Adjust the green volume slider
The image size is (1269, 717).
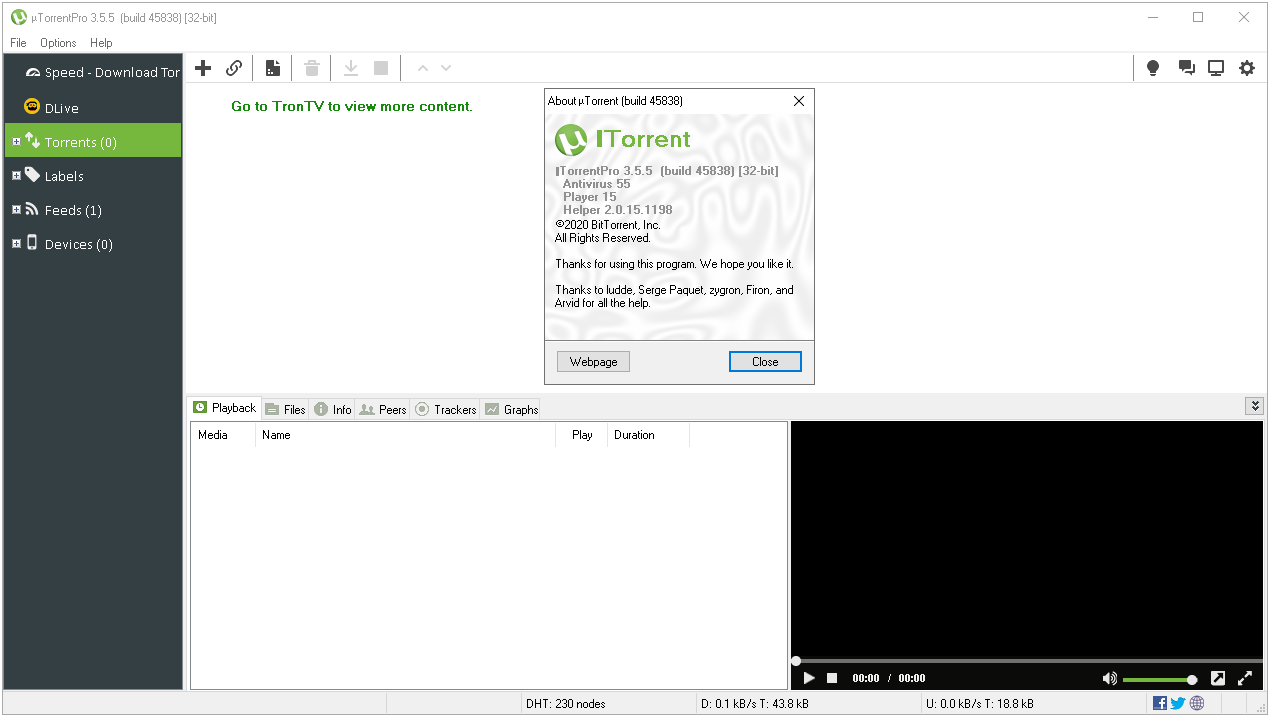1160,679
